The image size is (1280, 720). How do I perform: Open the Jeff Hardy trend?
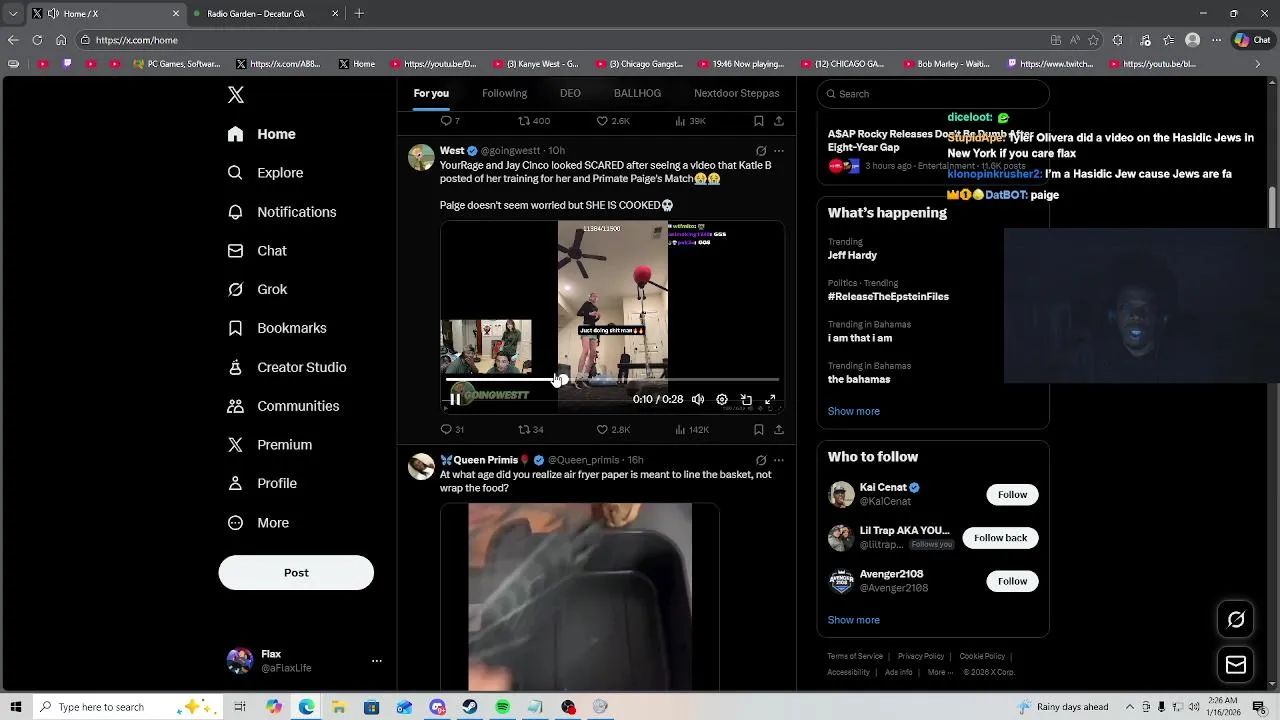pos(852,255)
